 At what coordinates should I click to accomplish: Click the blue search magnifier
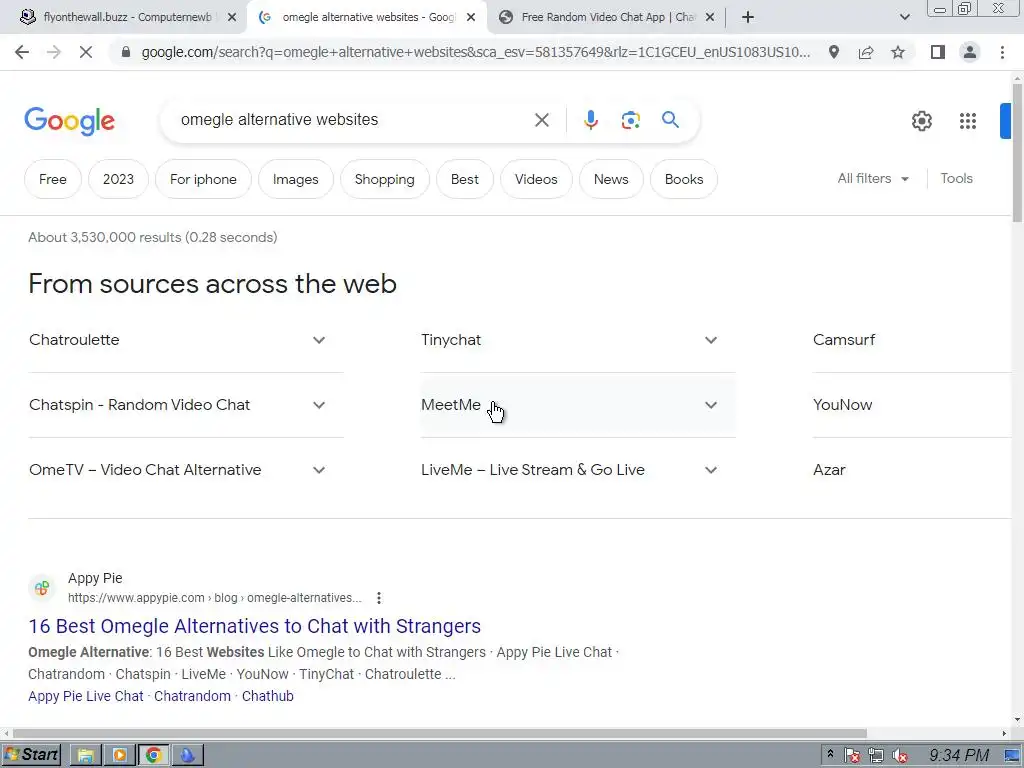[x=670, y=120]
